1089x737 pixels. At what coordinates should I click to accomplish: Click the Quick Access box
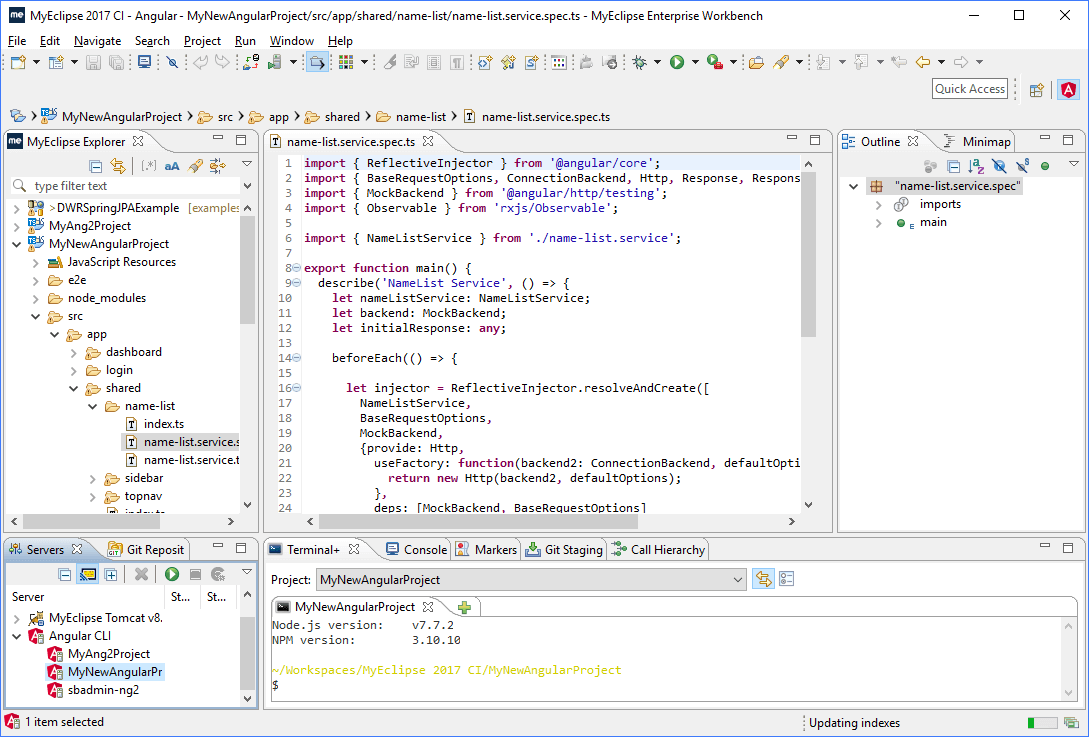pos(970,89)
